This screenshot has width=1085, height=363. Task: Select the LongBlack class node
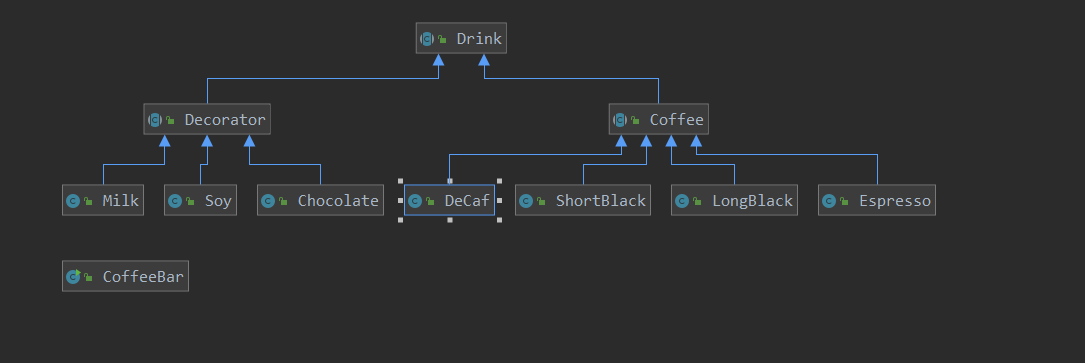(734, 201)
